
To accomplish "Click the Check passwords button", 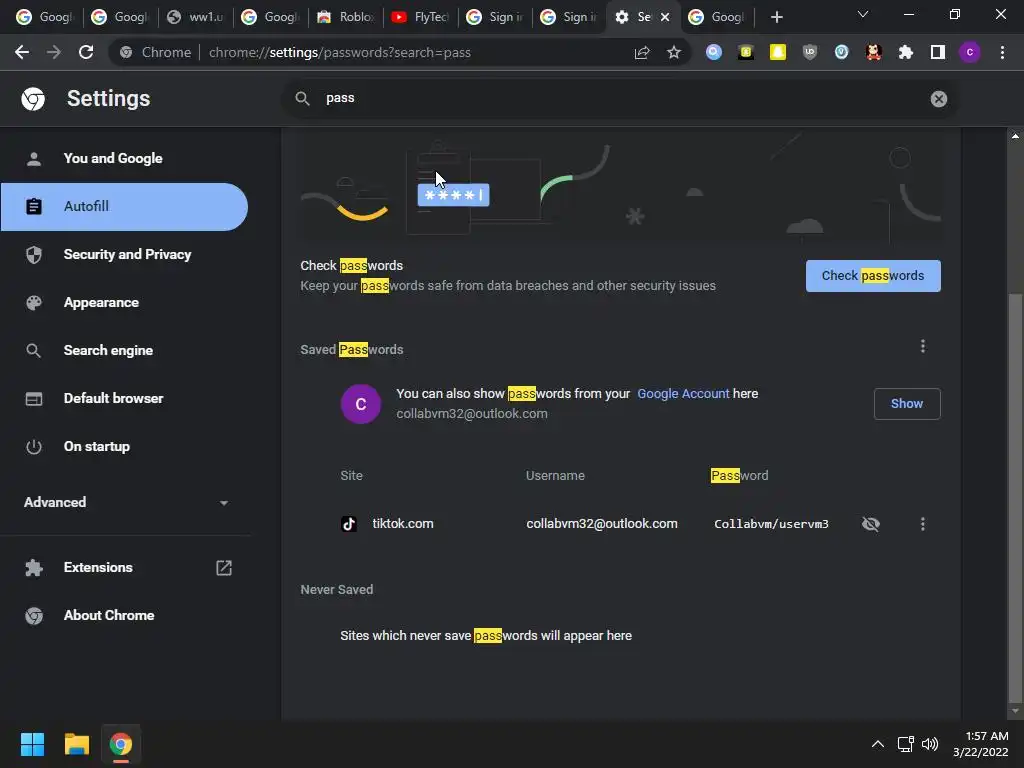I will 873,276.
